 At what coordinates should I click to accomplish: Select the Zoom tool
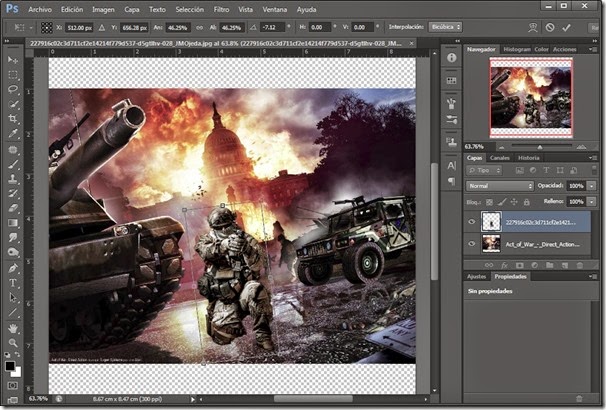pyautogui.click(x=13, y=343)
